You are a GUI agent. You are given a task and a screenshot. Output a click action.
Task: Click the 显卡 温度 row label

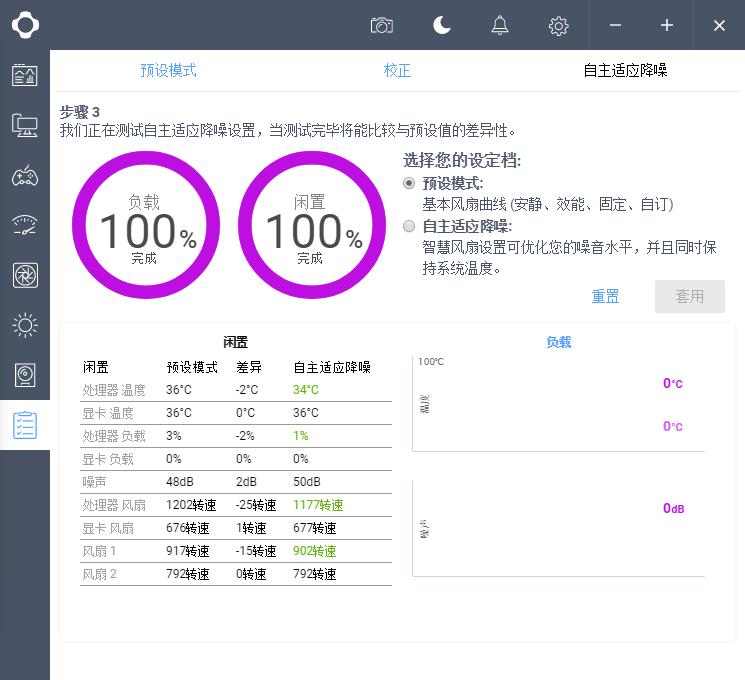[x=108, y=413]
